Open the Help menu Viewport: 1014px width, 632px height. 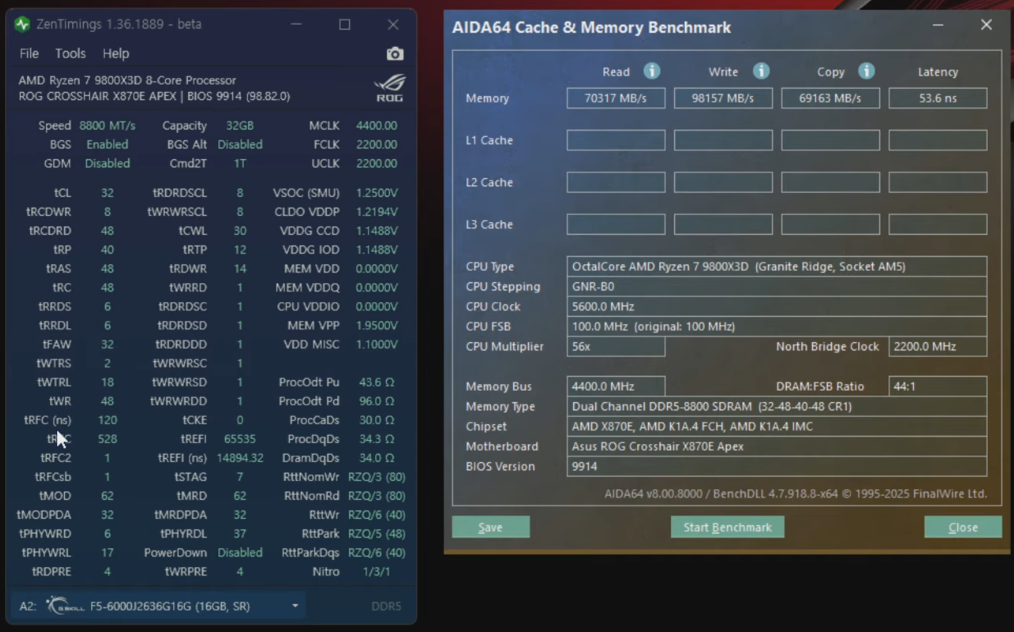pos(116,54)
